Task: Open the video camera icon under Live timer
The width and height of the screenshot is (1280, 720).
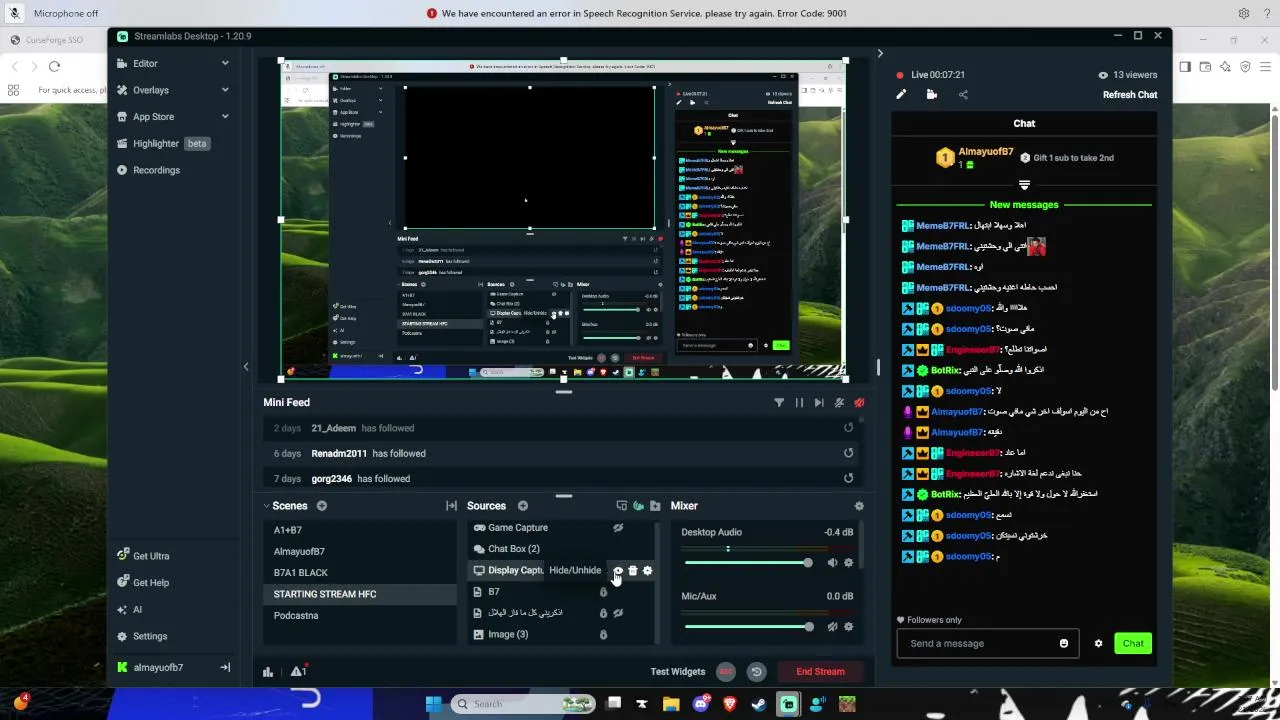Action: click(x=932, y=95)
